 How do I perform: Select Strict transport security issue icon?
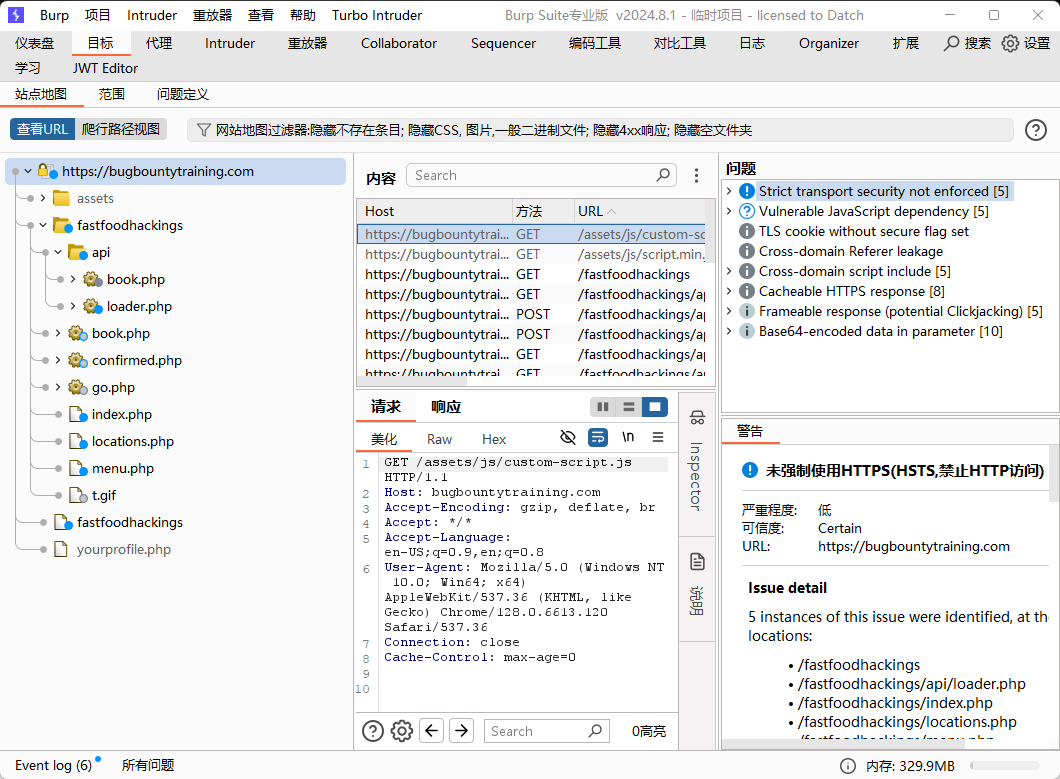tap(746, 191)
